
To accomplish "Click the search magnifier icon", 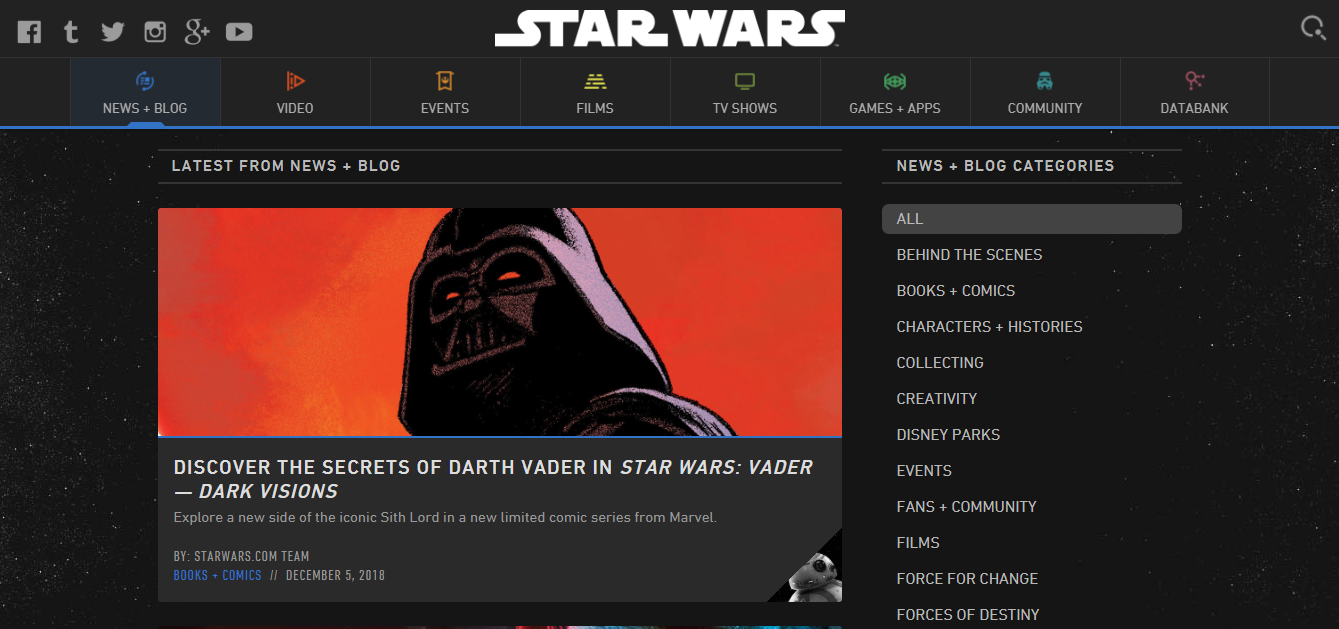I will 1312,28.
